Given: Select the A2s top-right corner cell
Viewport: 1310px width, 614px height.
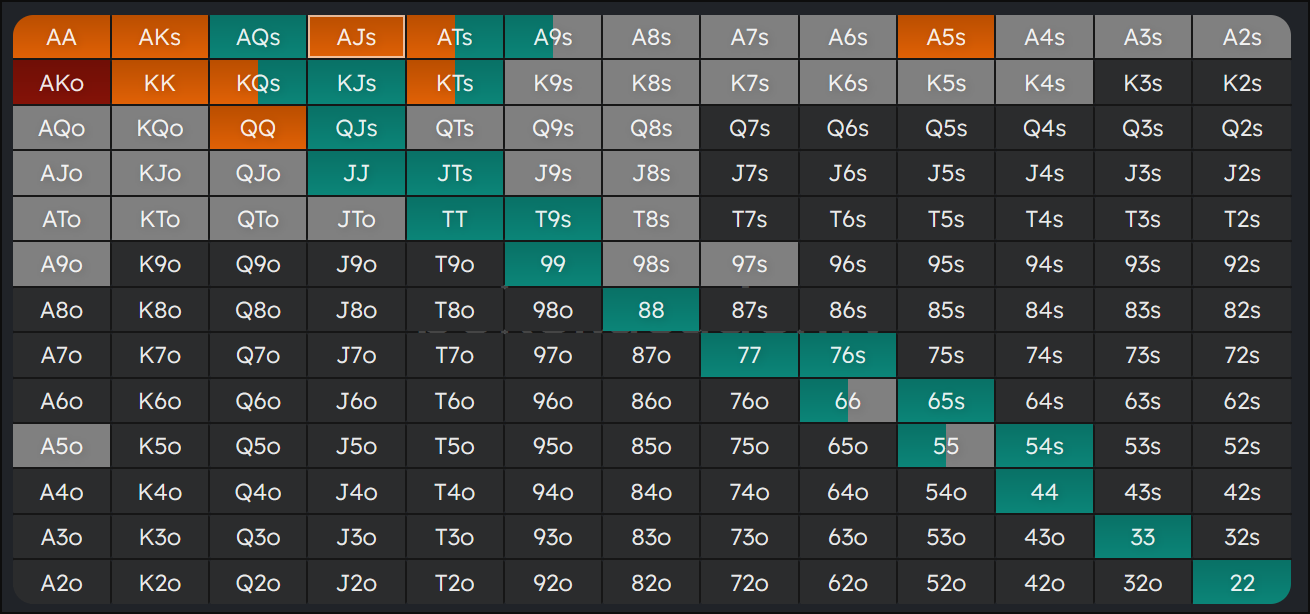Looking at the screenshot, I should point(1241,37).
